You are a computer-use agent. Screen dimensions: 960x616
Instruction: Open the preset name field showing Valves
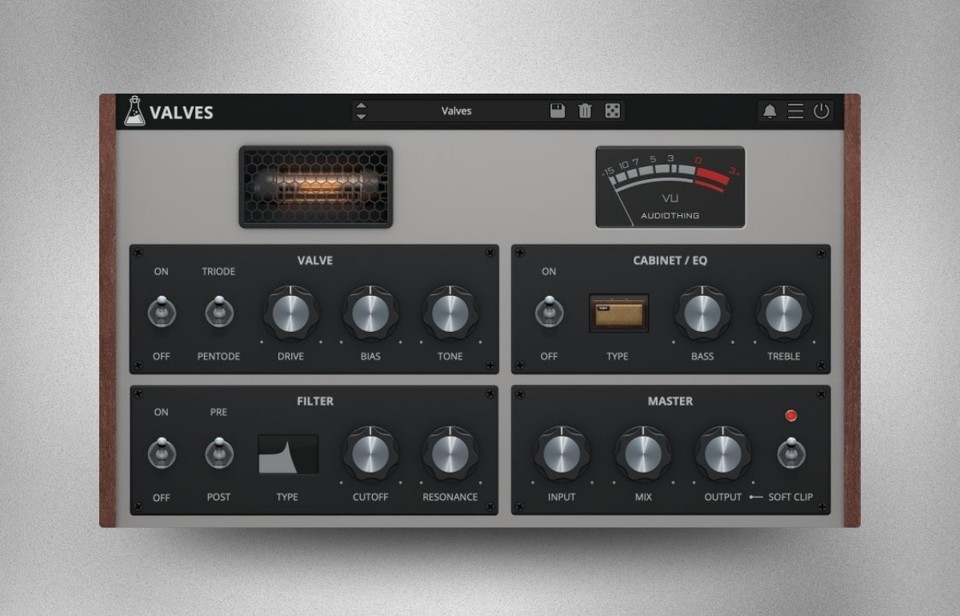(x=457, y=111)
